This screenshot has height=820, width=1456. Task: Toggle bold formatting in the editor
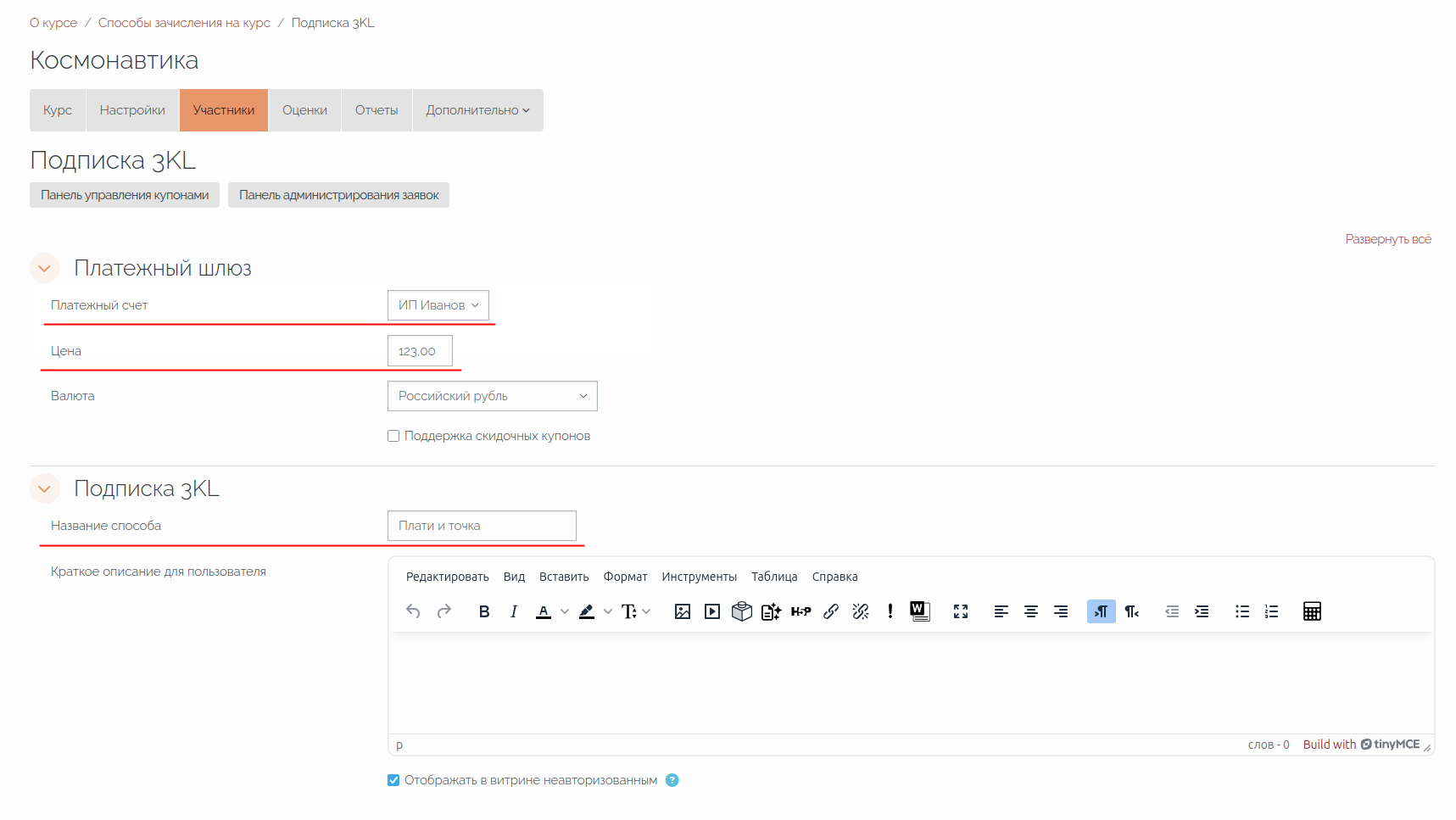484,611
